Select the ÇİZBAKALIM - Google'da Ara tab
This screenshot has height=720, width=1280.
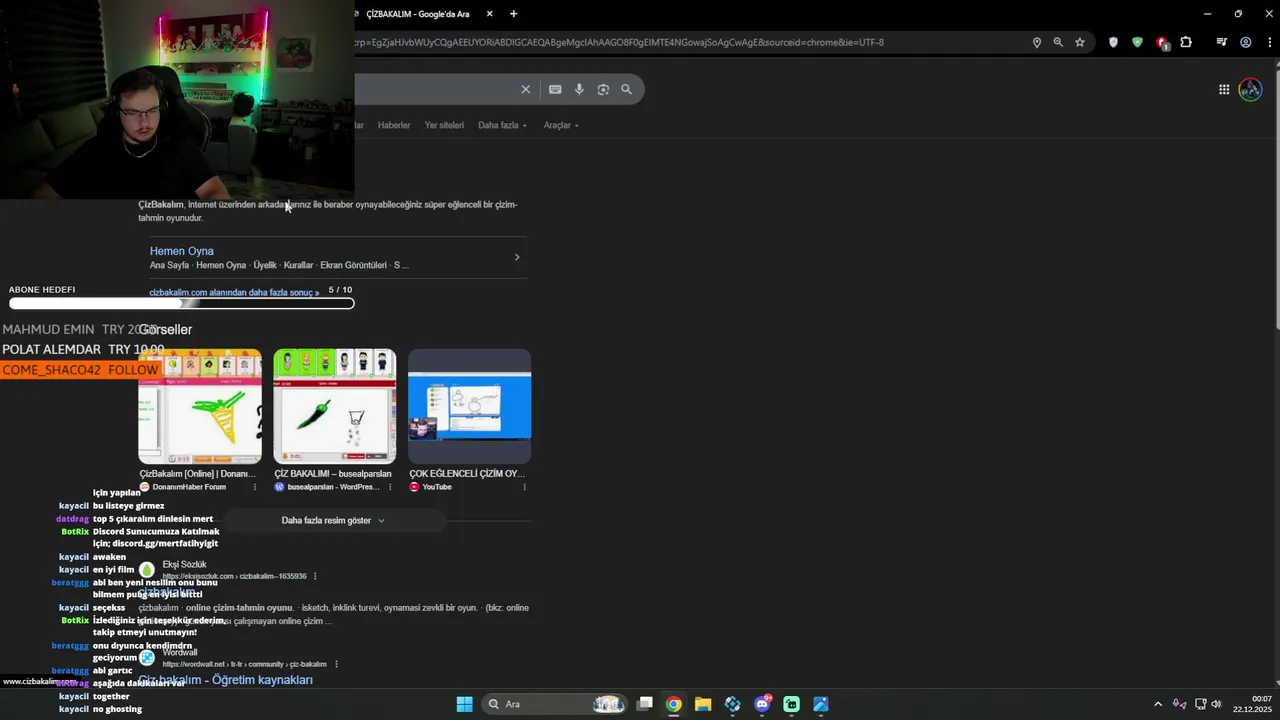(418, 14)
